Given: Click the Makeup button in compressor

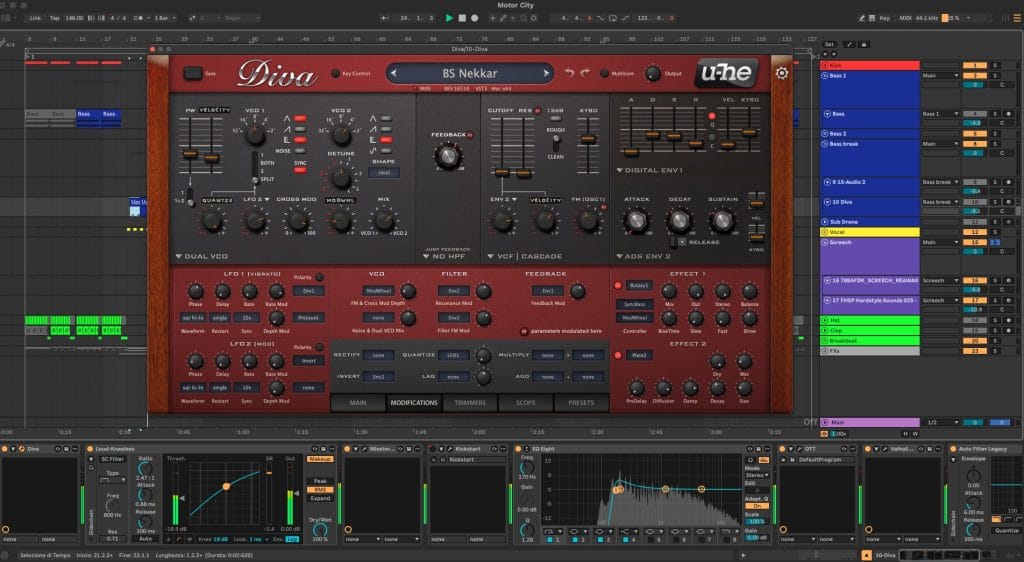Looking at the screenshot, I should coord(320,458).
